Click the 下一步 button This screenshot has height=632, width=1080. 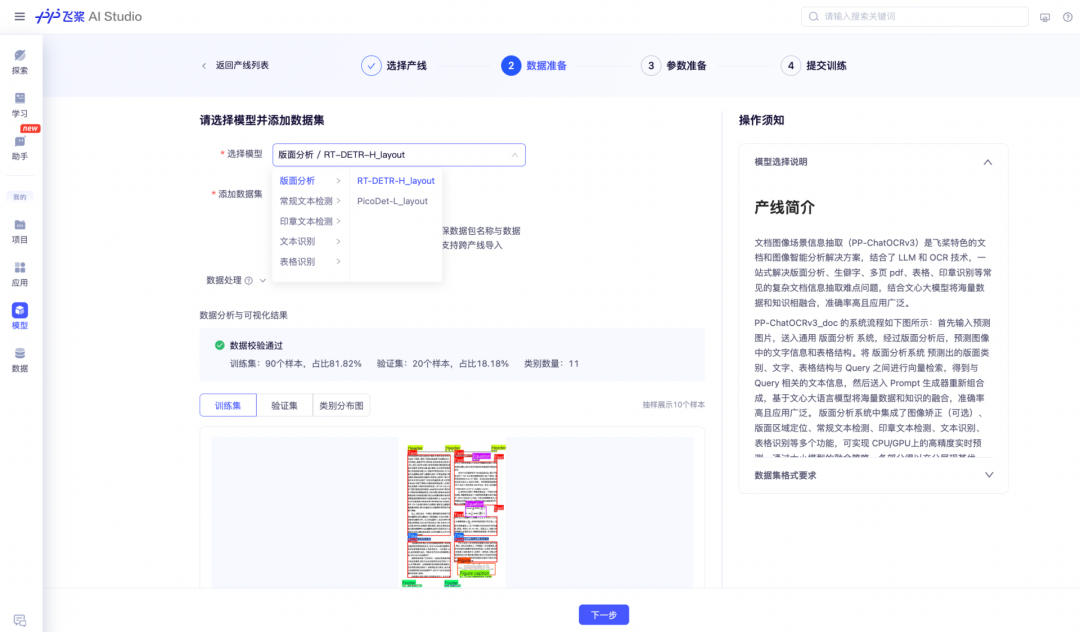603,615
